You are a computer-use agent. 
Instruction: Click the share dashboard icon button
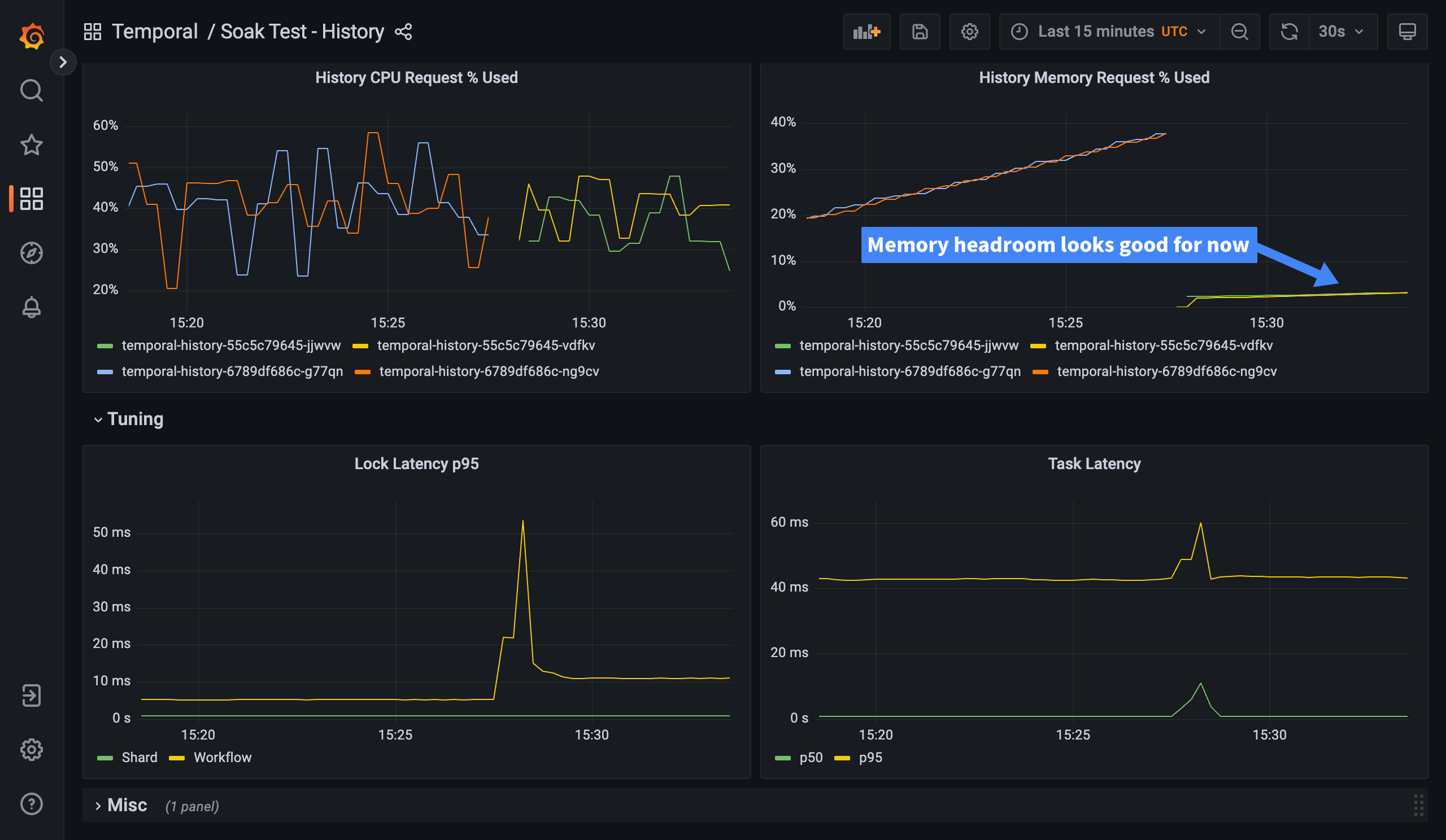pyautogui.click(x=404, y=31)
